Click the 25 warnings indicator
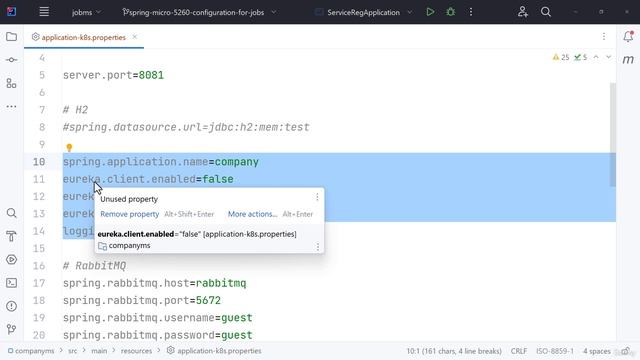Screen dimensions: 640x360 tap(561, 57)
